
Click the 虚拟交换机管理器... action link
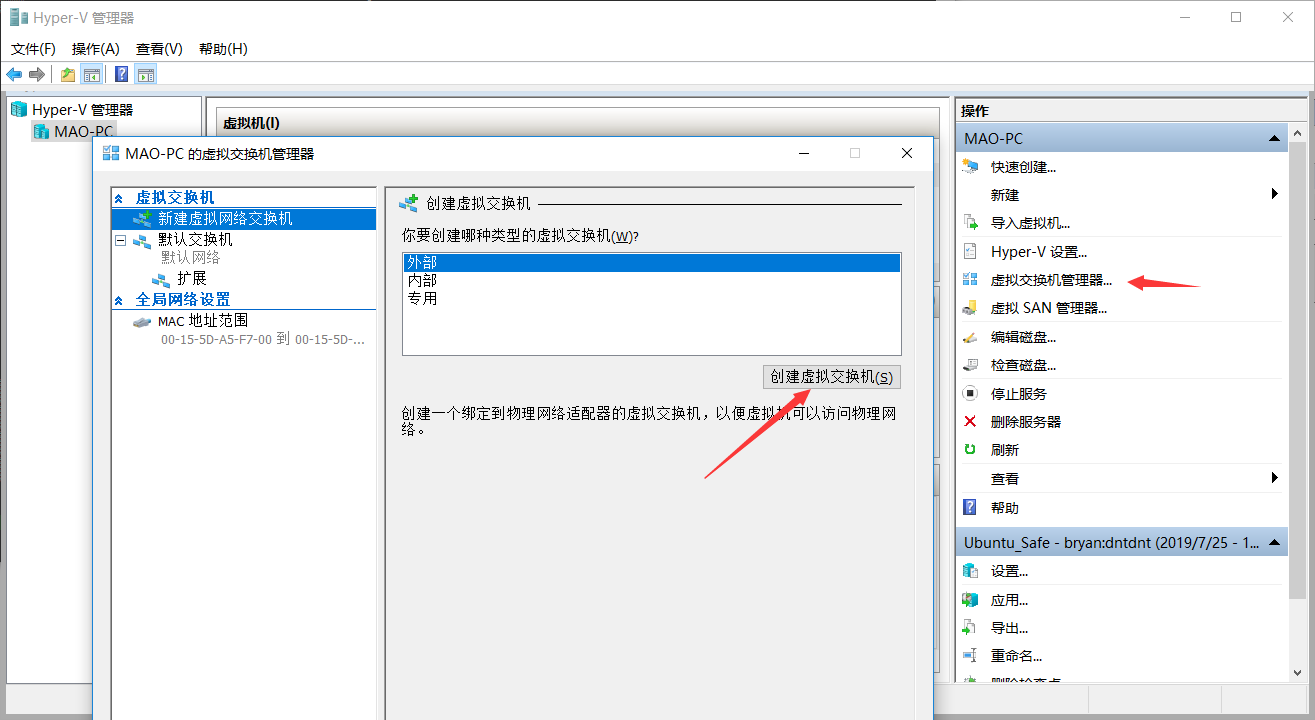pos(1051,280)
